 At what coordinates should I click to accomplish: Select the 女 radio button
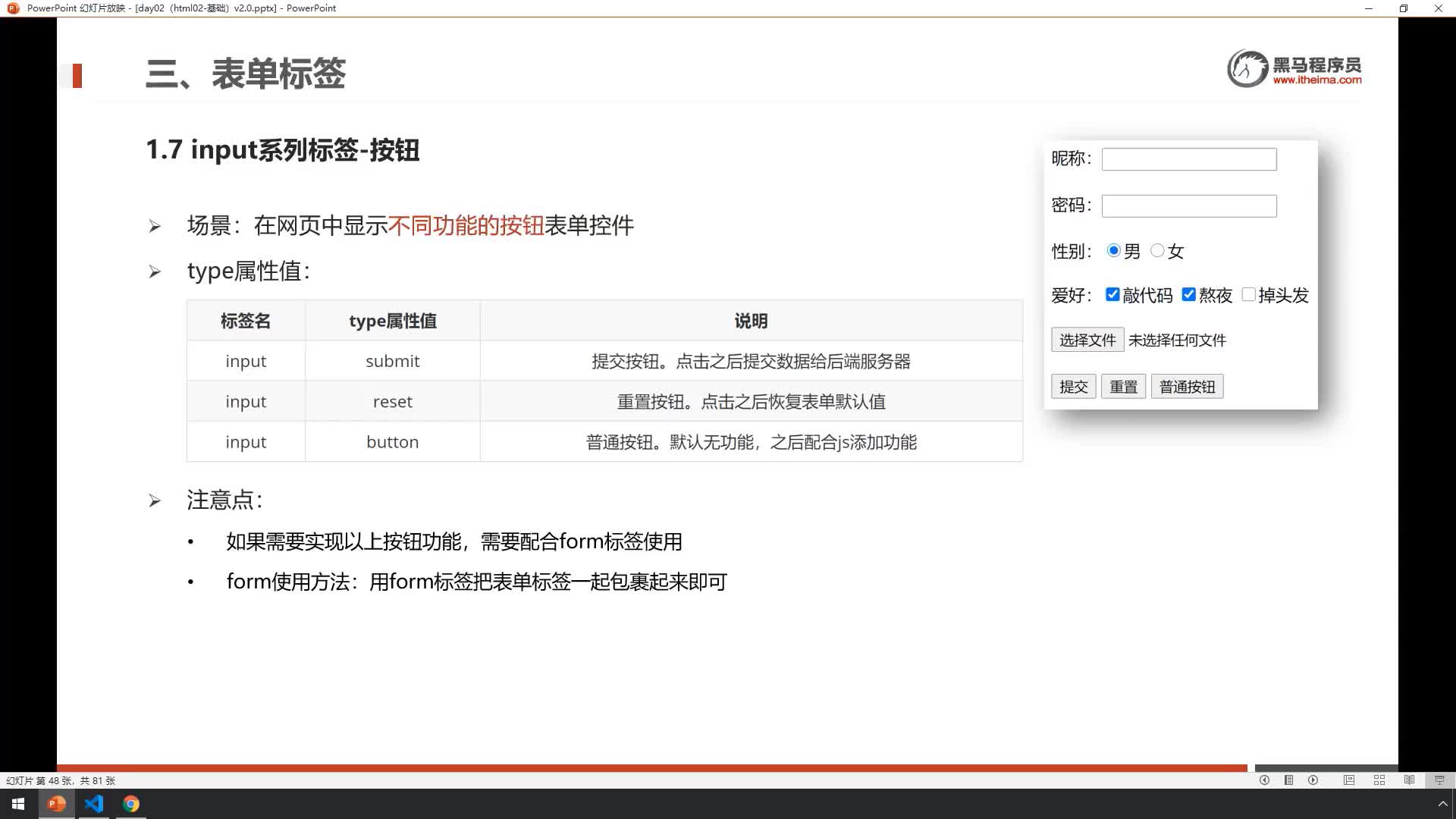(1157, 250)
